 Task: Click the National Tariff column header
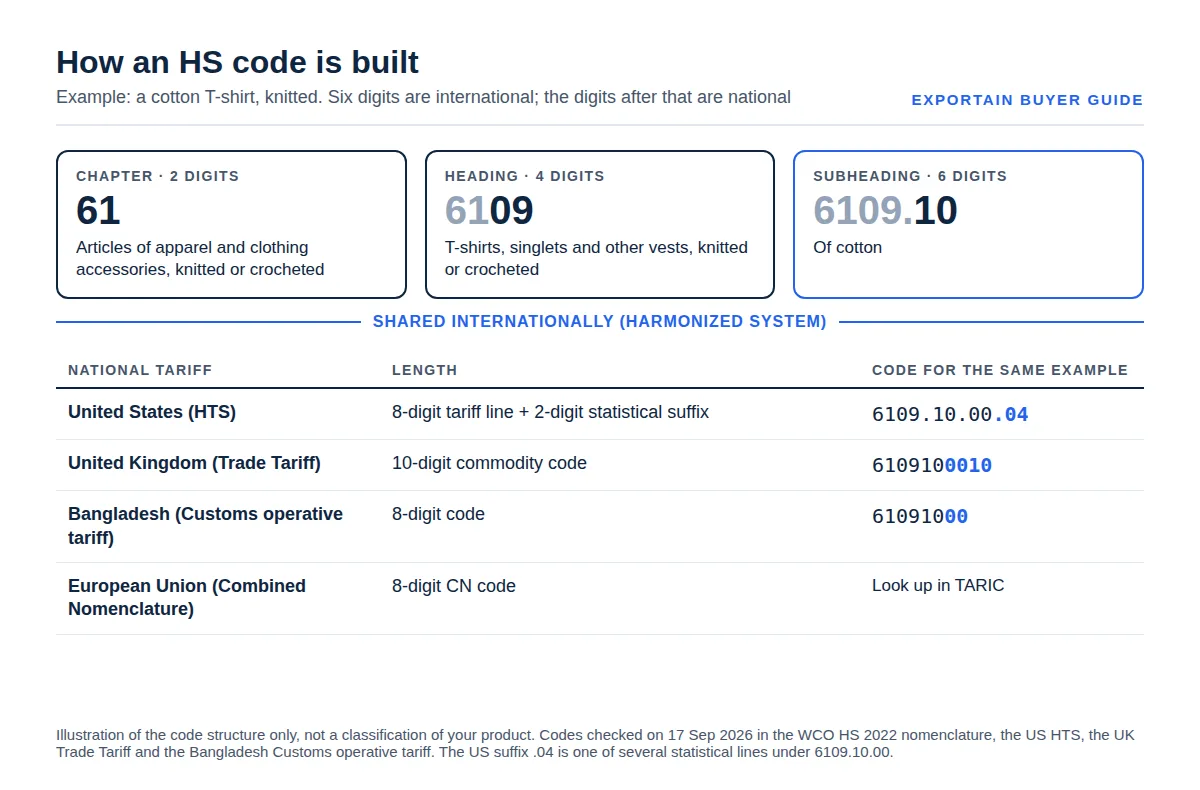(140, 370)
